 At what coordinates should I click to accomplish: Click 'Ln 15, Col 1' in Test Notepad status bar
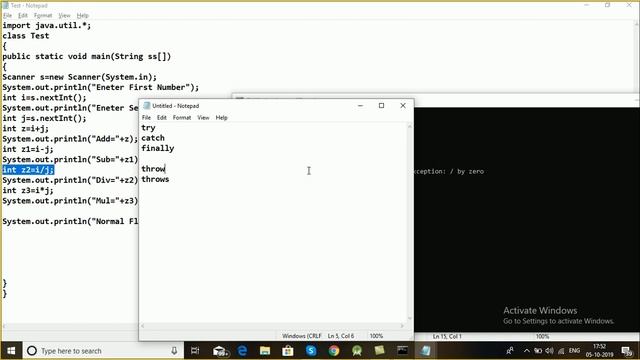click(x=447, y=336)
